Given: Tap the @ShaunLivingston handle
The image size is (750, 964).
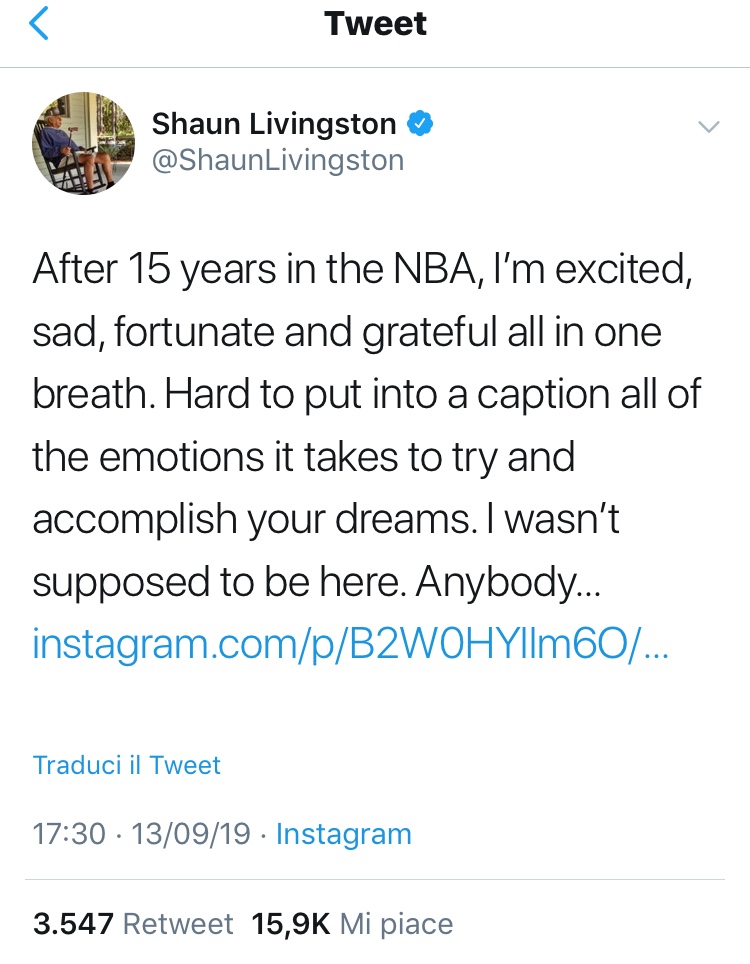Looking at the screenshot, I should [x=278, y=160].
